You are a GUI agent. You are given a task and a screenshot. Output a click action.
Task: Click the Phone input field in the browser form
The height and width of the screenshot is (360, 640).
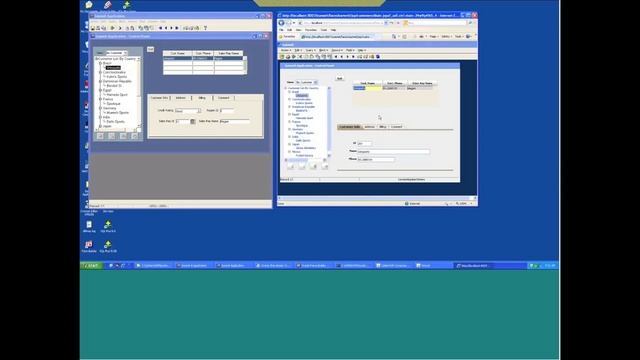pyautogui.click(x=376, y=160)
